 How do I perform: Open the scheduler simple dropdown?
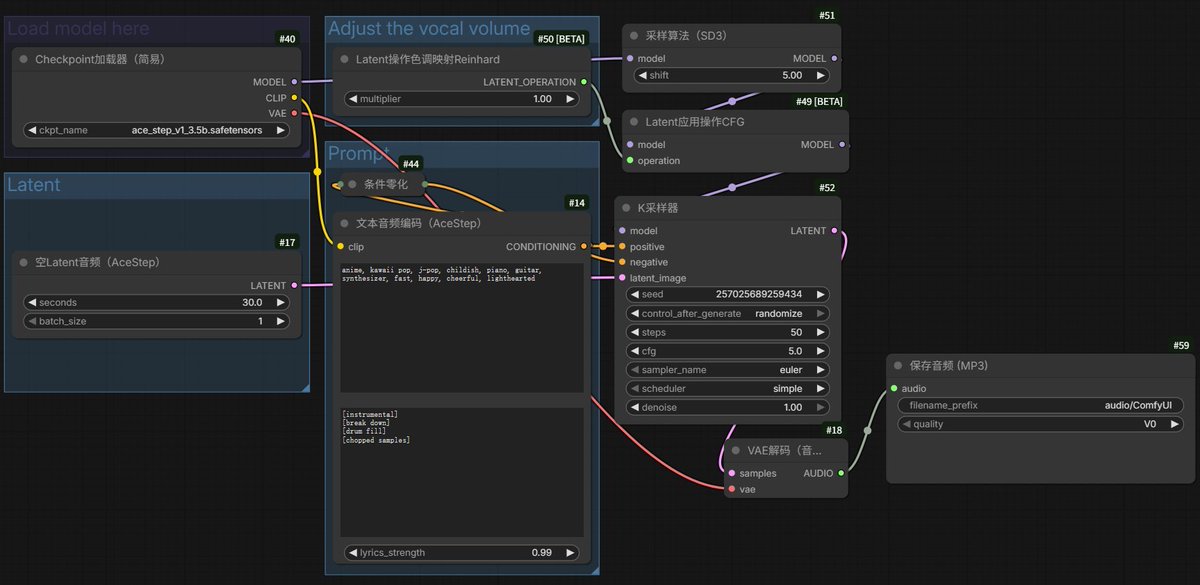coord(727,388)
